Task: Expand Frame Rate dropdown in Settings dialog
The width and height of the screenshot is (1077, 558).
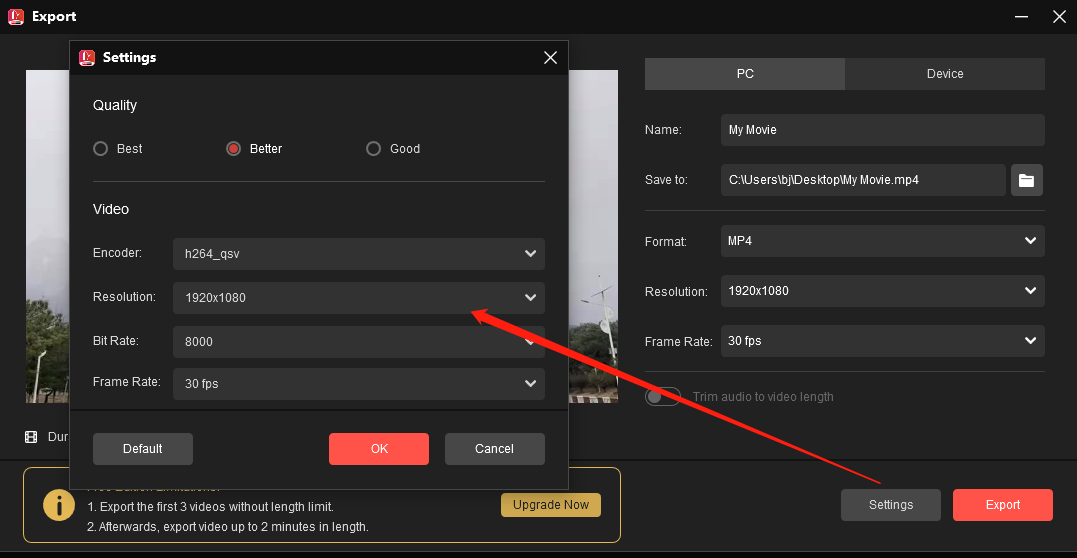Action: [x=359, y=383]
